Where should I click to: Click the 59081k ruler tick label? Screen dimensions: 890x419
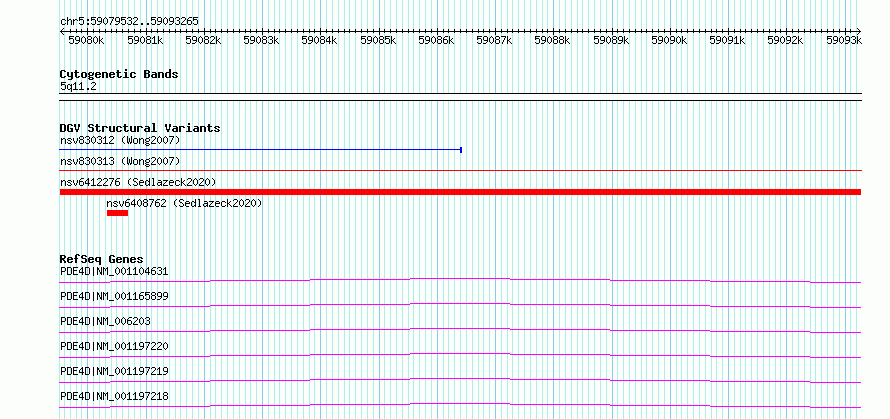pyautogui.click(x=146, y=40)
